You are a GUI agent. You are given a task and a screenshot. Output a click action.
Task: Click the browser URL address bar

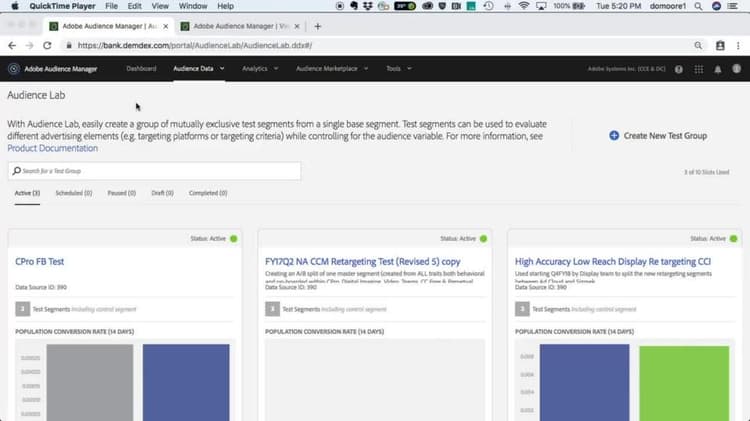pyautogui.click(x=378, y=45)
